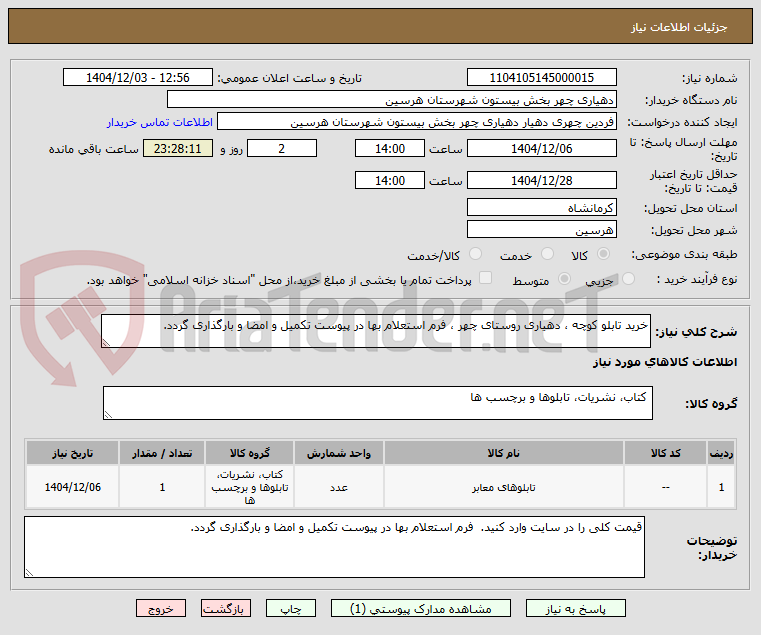Toggle the Islamic treasury payment checkbox

tap(485, 278)
